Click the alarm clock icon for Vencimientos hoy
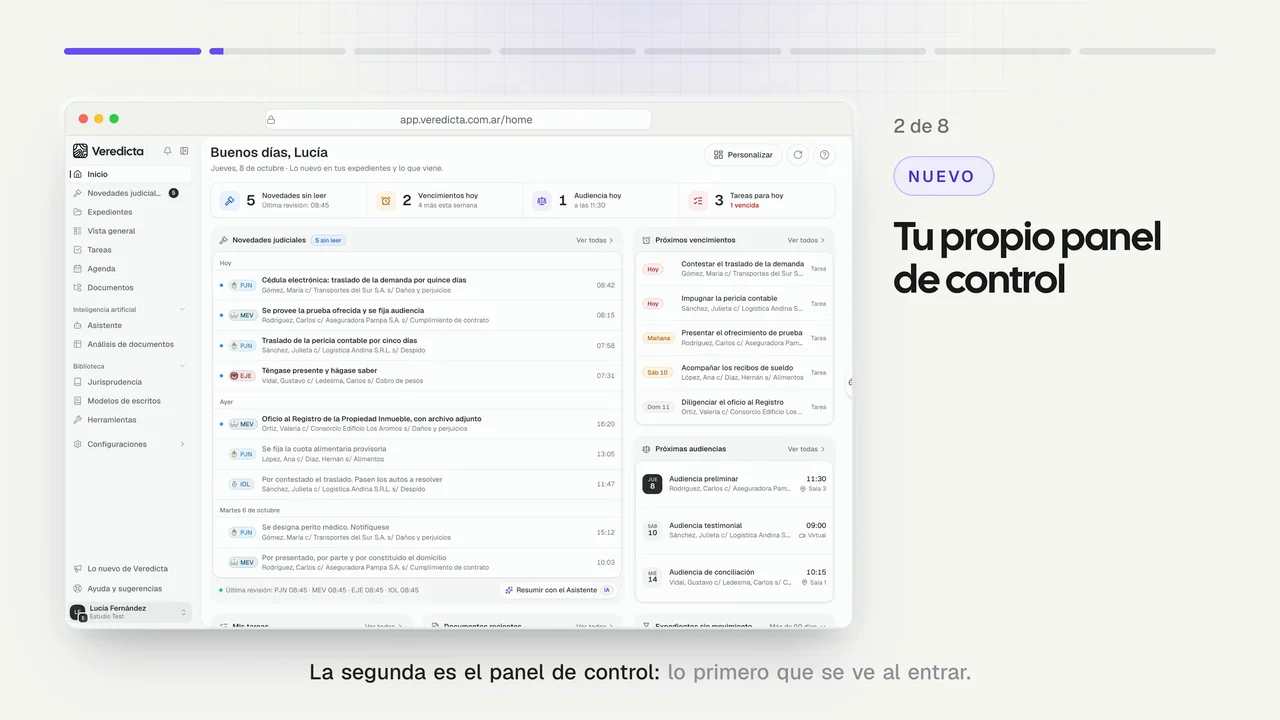1280x720 pixels. [x=385, y=200]
